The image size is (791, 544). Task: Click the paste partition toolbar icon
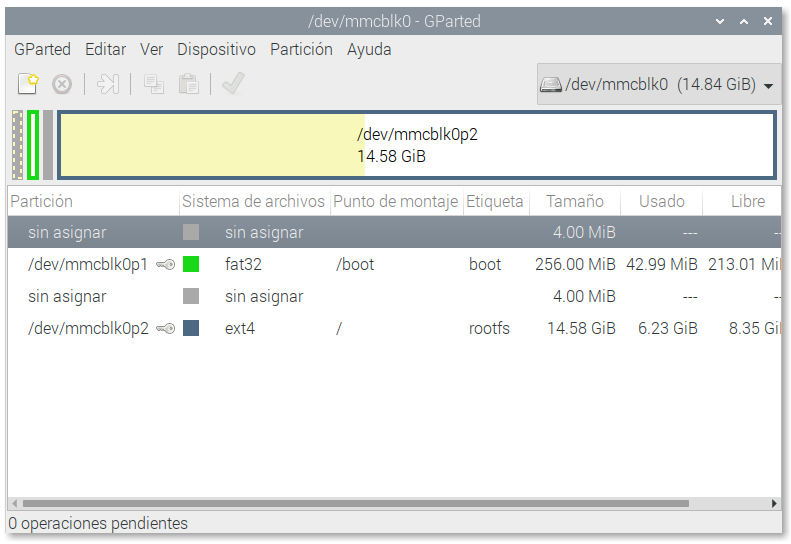click(188, 85)
